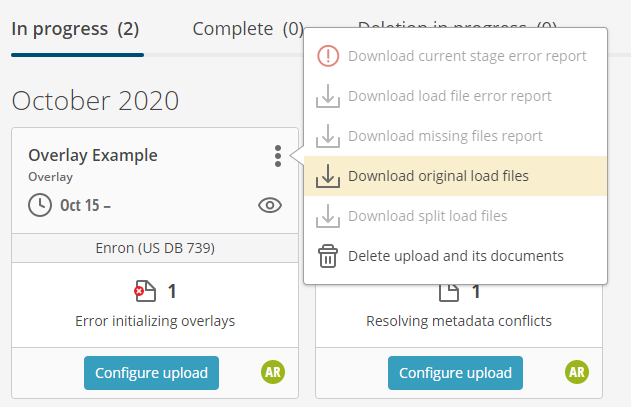Viewport: 631px width, 407px height.
Task: Click the error document icon above Error initializing overlays
Action: pos(145,291)
